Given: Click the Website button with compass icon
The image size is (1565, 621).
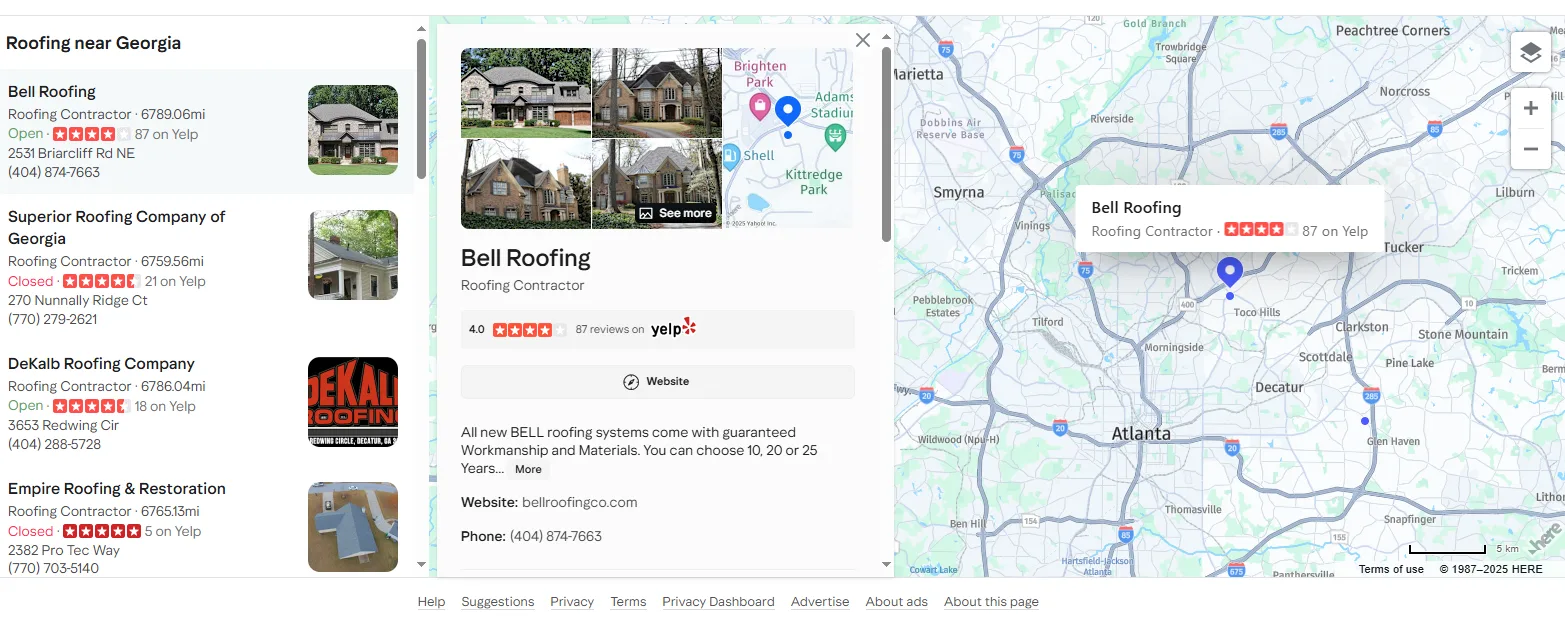Looking at the screenshot, I should (657, 382).
